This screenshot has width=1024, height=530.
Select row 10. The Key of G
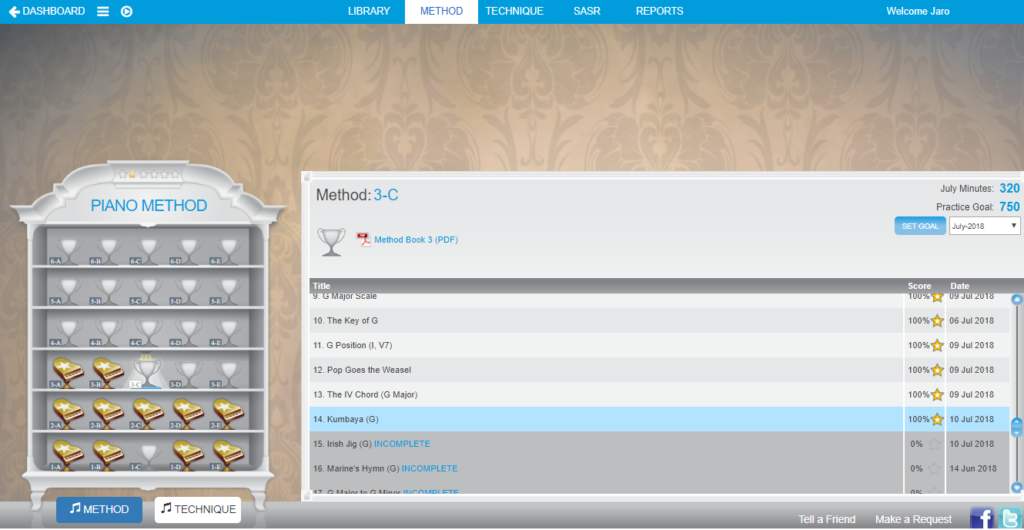pyautogui.click(x=660, y=320)
